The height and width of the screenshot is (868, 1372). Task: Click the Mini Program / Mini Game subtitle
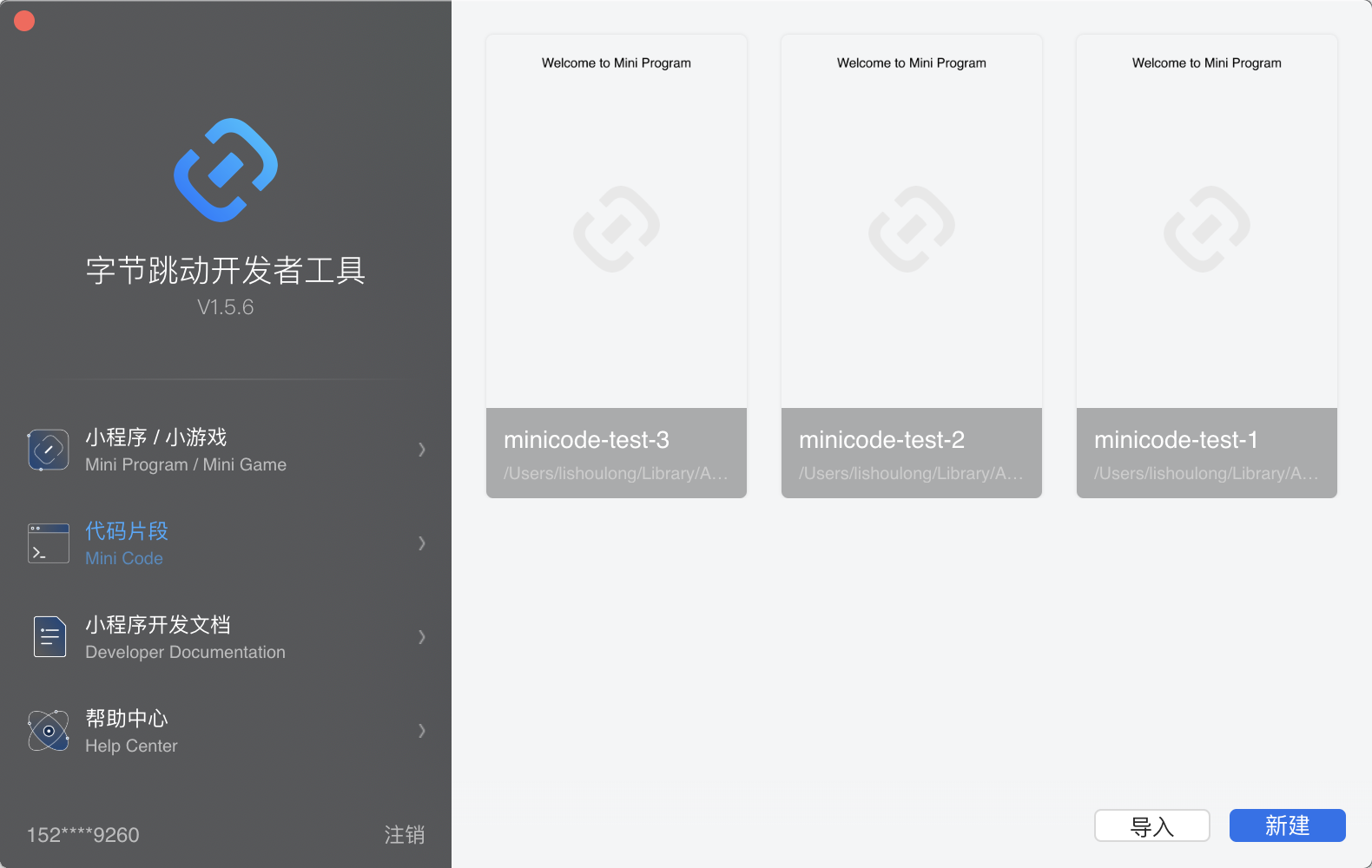186,464
